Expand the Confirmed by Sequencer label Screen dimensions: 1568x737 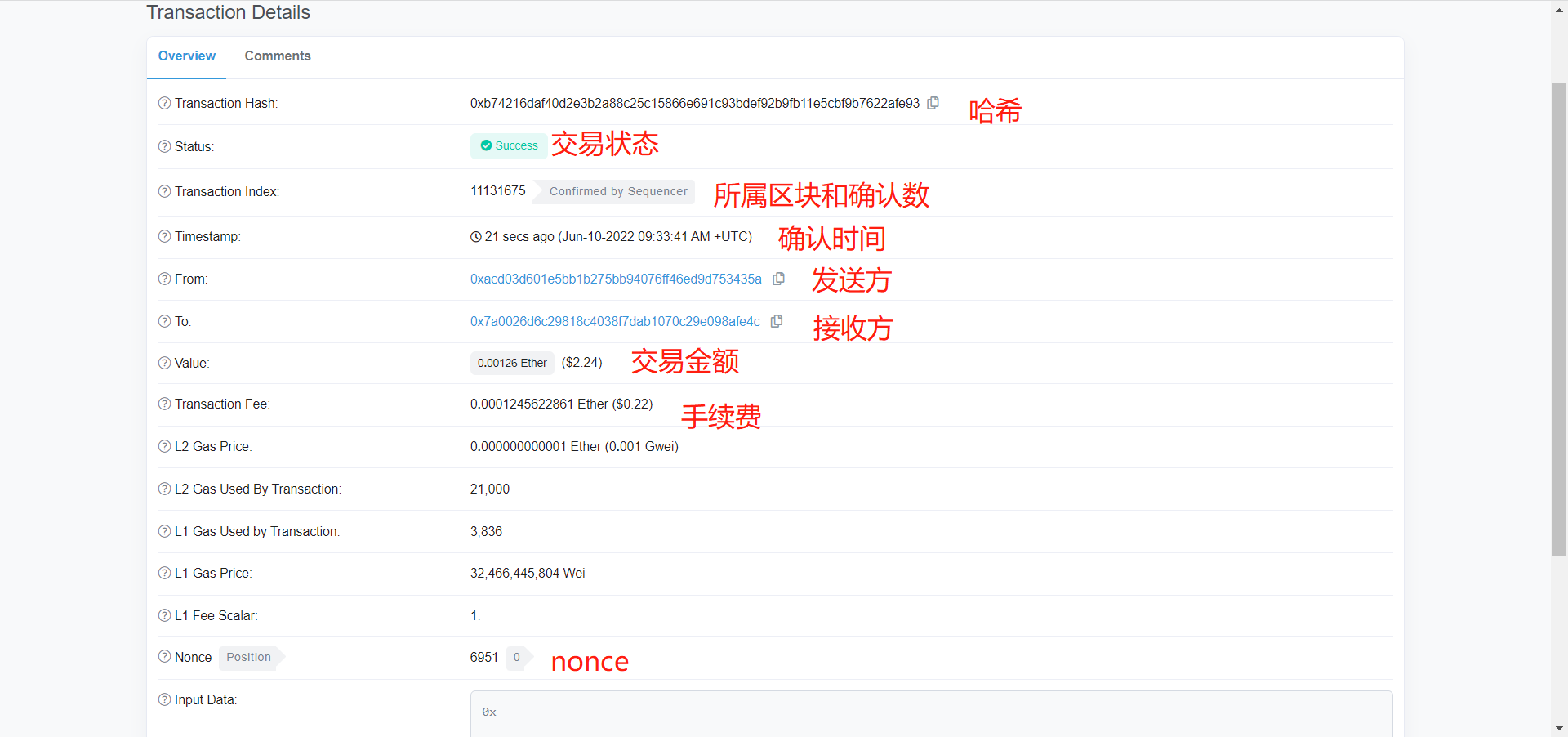pyautogui.click(x=619, y=191)
